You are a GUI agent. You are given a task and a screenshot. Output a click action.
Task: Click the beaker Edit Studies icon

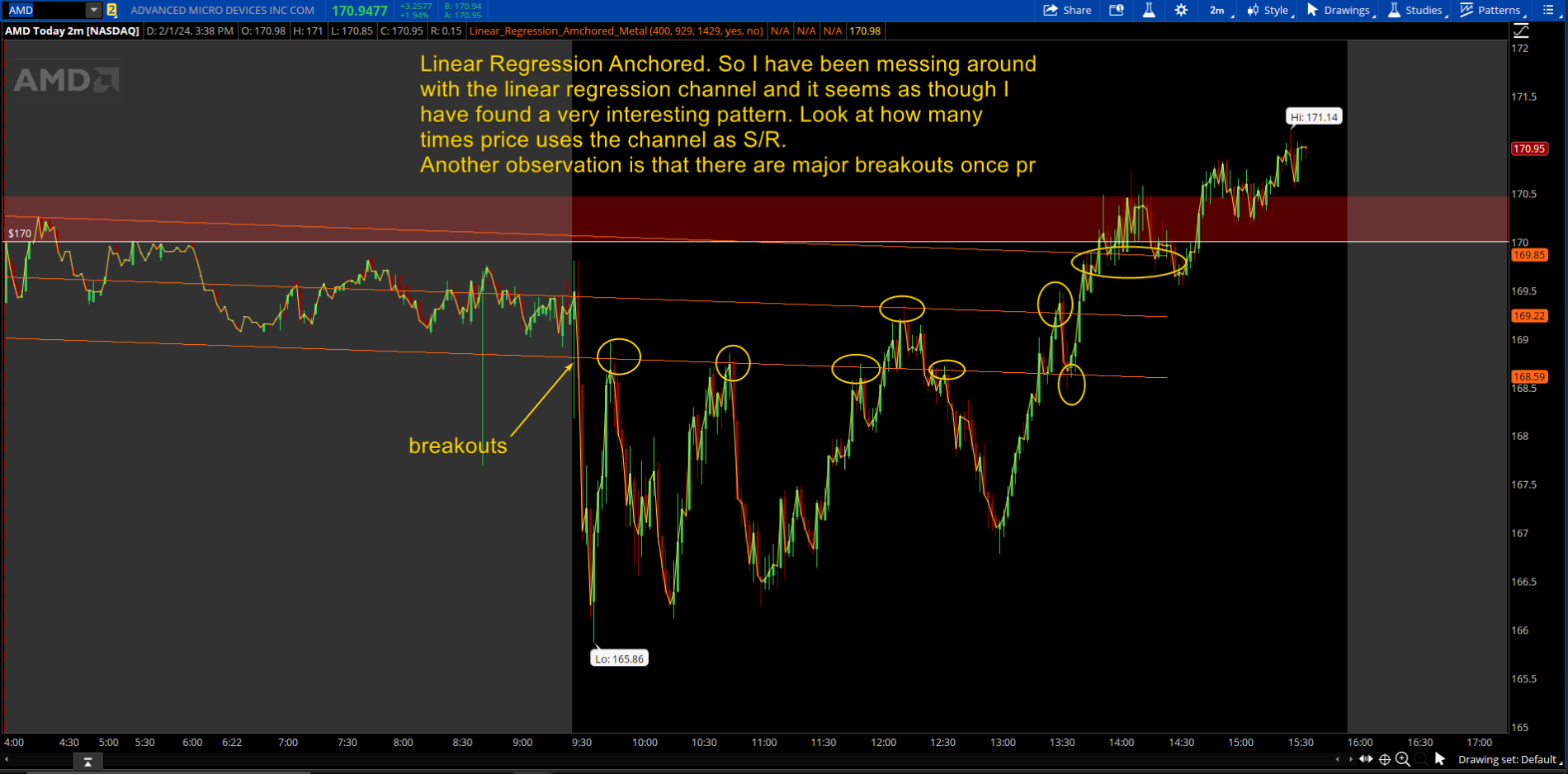1148,10
